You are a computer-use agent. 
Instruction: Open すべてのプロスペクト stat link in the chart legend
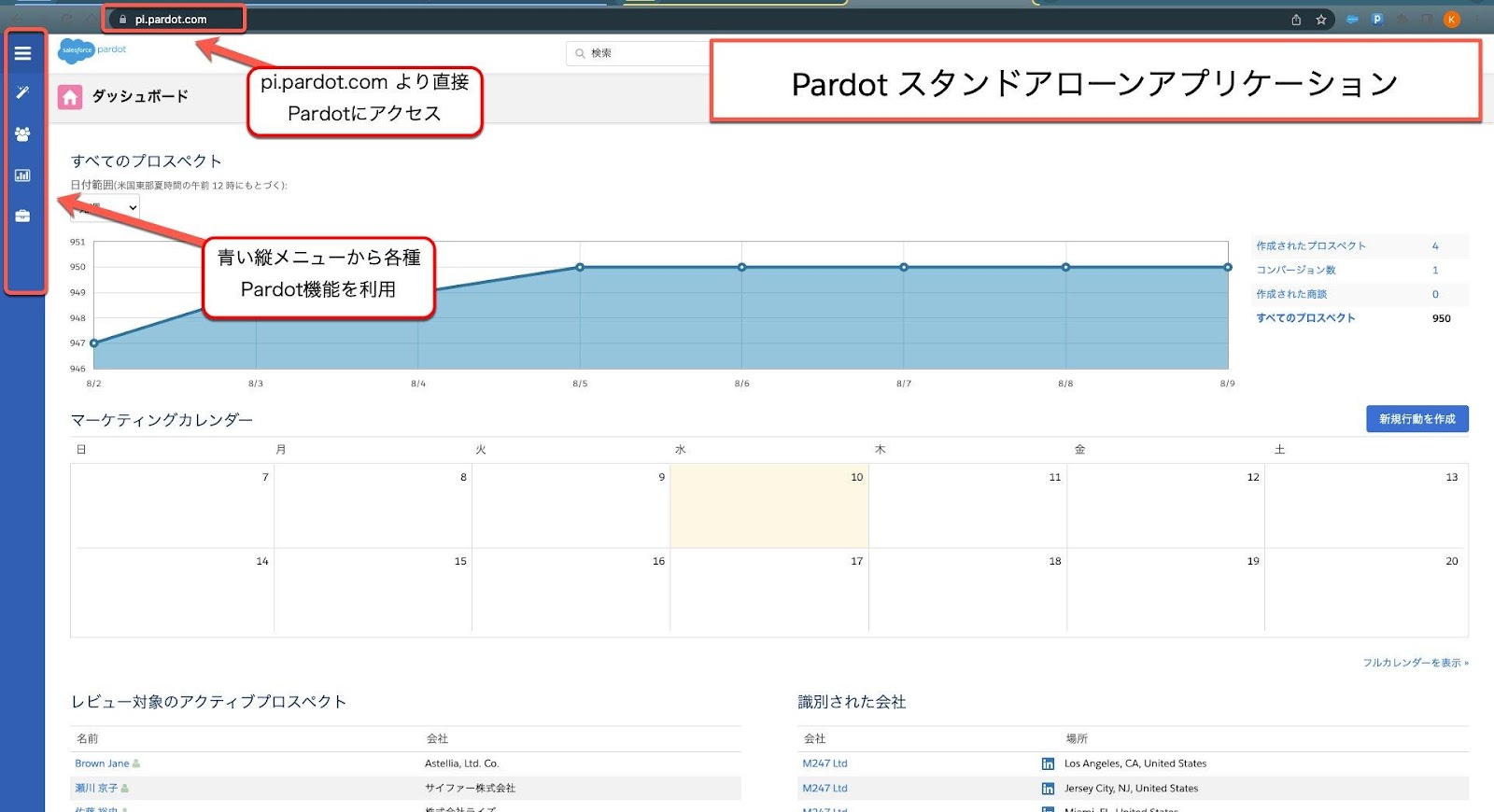1304,318
